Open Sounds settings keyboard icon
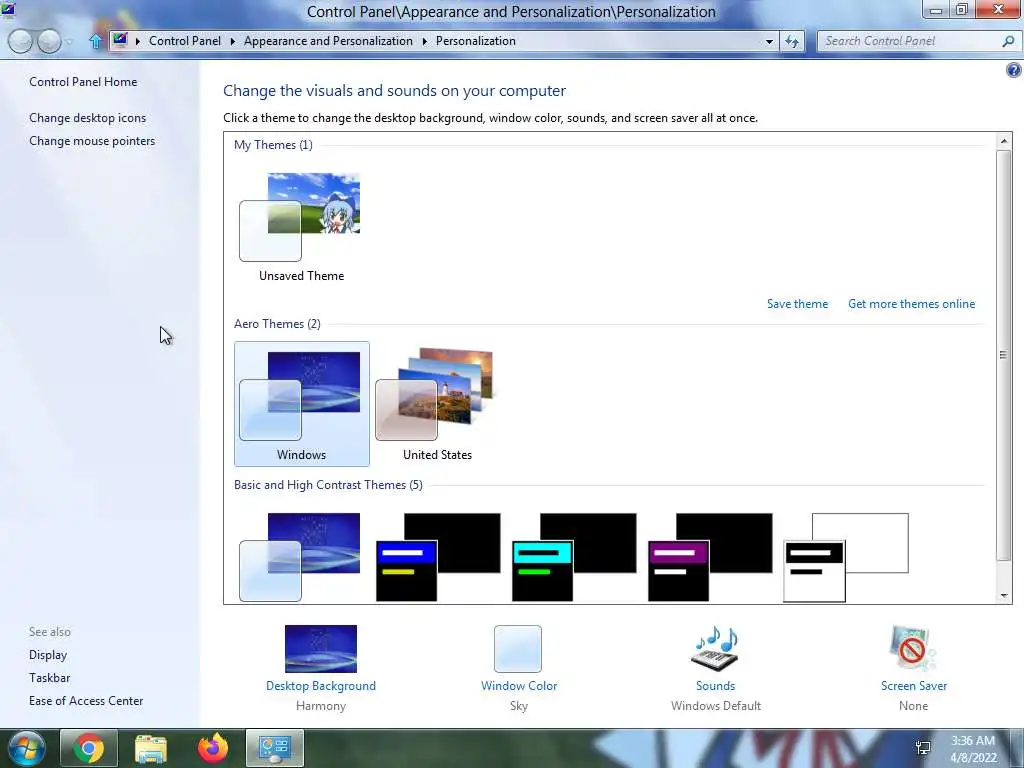Image resolution: width=1024 pixels, height=768 pixels. 715,648
